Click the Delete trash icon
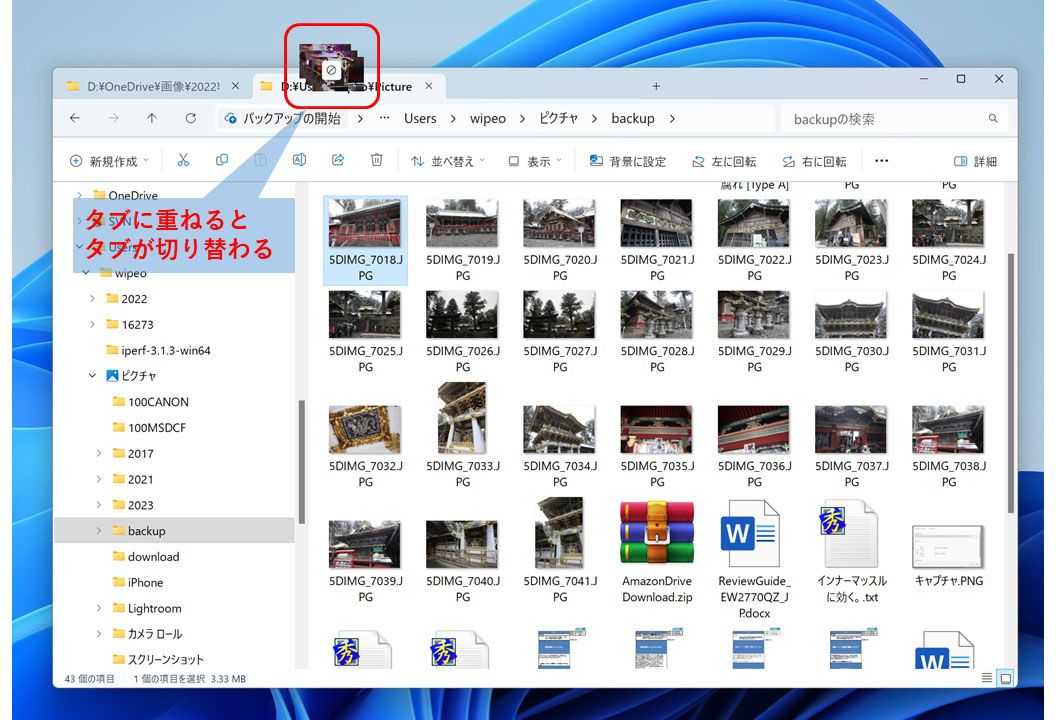Viewport: 1056px width, 720px height. click(x=376, y=160)
